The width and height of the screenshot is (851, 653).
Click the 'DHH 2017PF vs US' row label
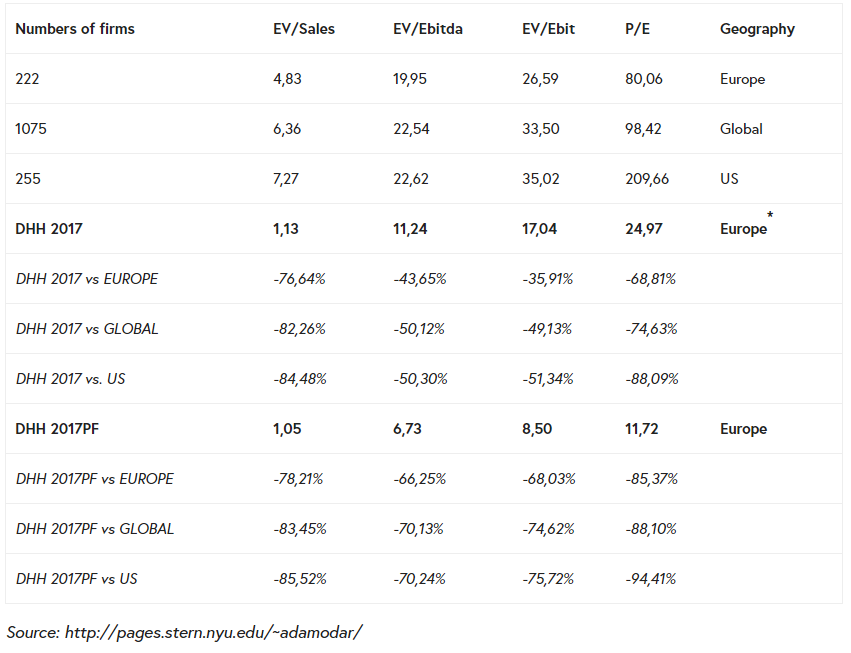[x=77, y=579]
